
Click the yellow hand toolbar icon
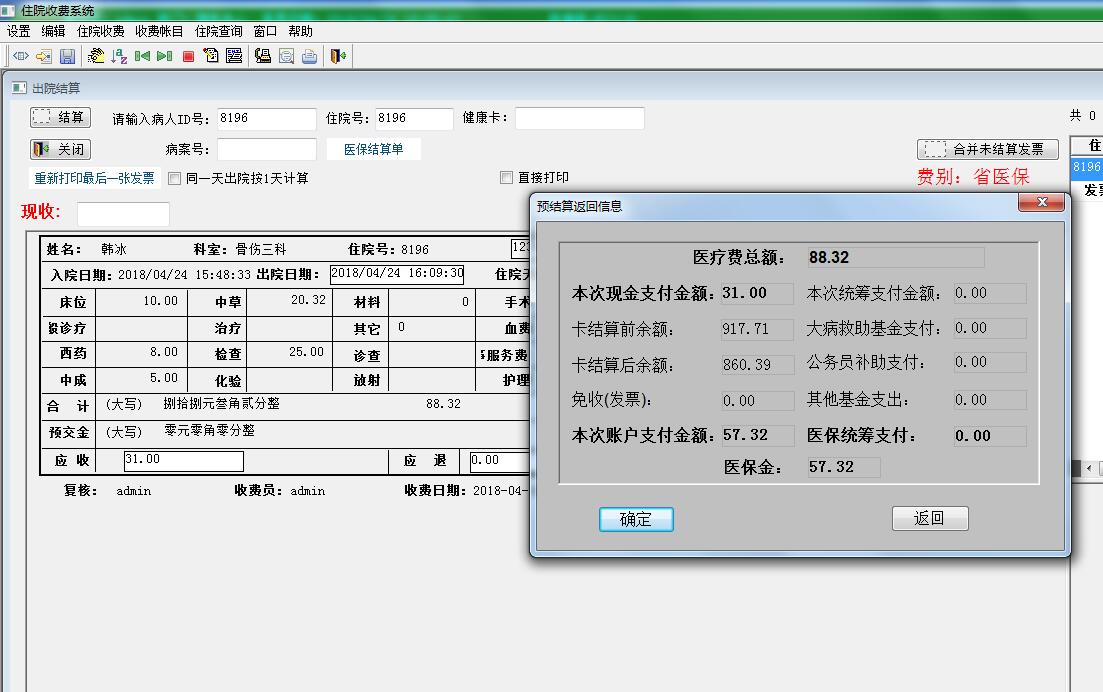point(96,56)
